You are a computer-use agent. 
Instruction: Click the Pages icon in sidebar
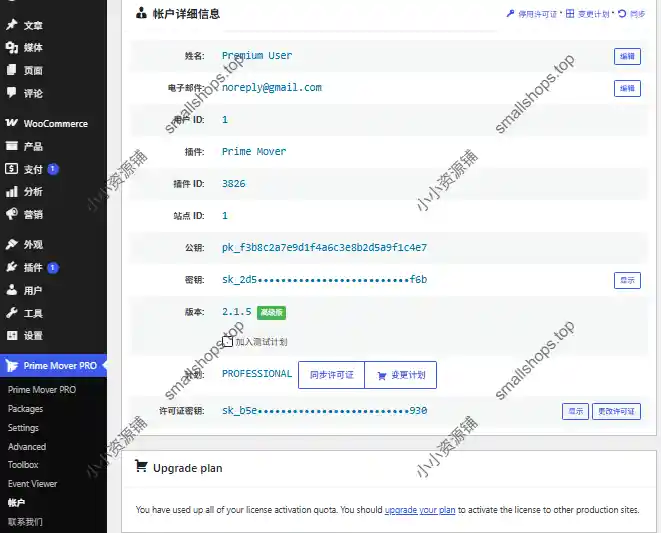11,70
